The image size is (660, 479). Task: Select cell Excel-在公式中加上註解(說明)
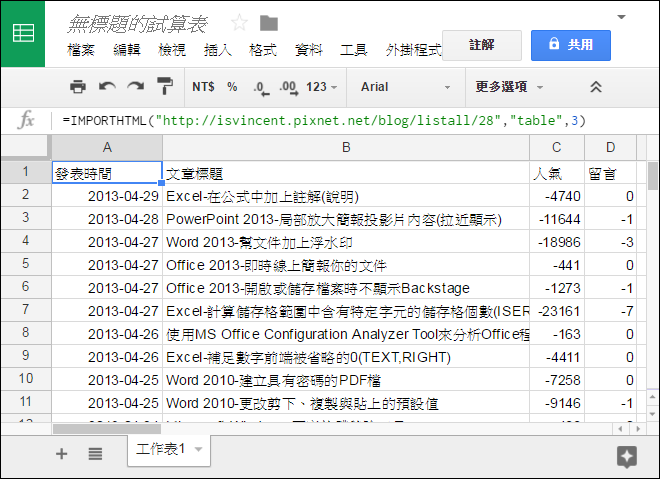click(346, 196)
